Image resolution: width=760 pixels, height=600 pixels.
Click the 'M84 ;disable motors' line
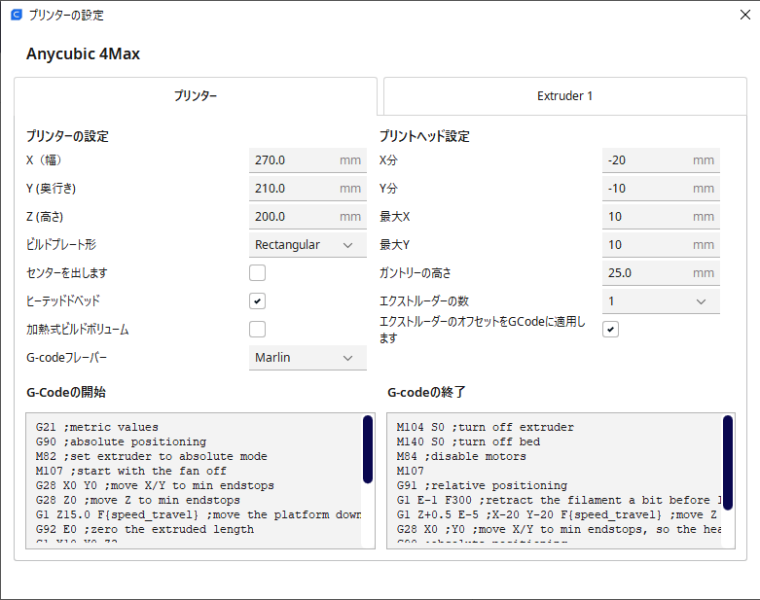tap(461, 457)
